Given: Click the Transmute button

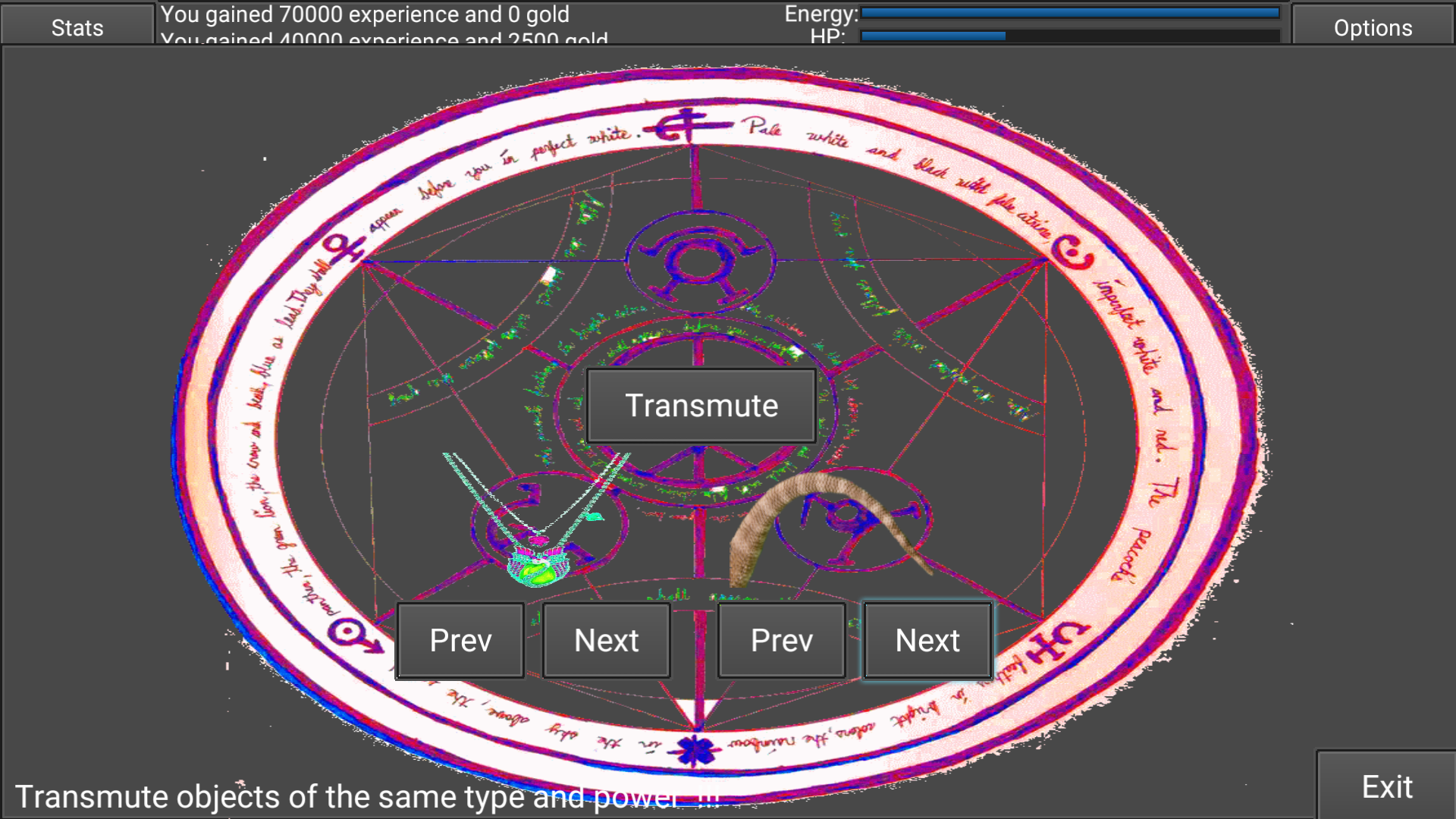Looking at the screenshot, I should 701,406.
